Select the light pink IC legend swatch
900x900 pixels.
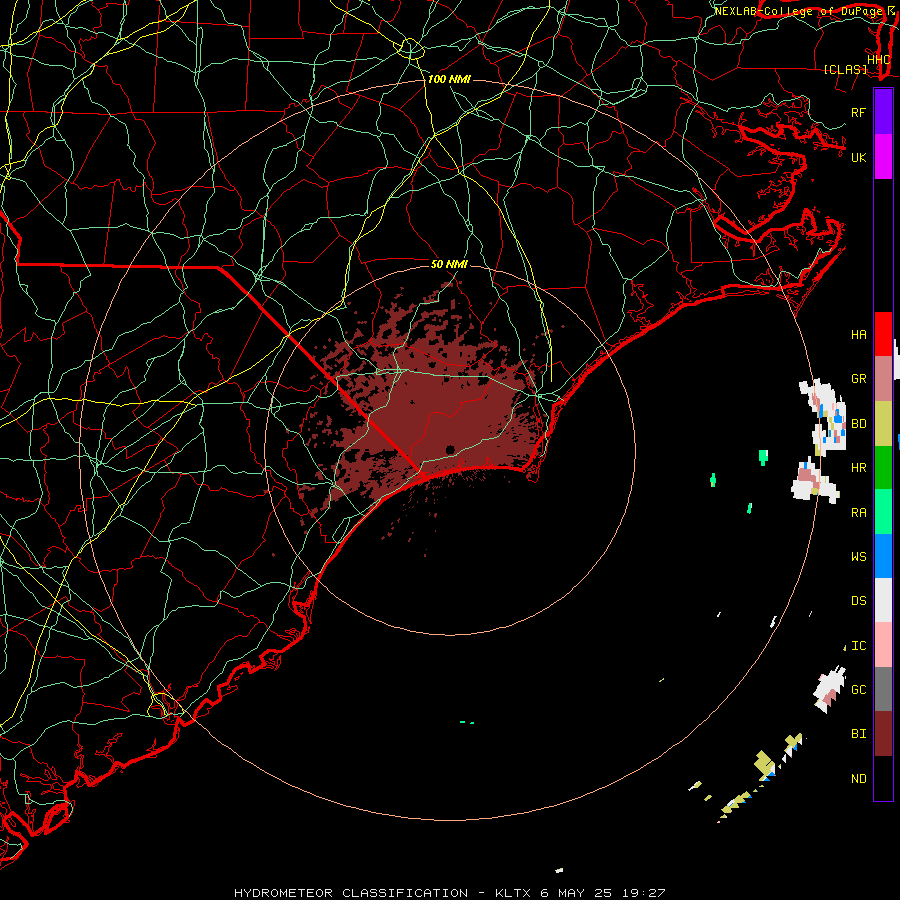coord(883,645)
